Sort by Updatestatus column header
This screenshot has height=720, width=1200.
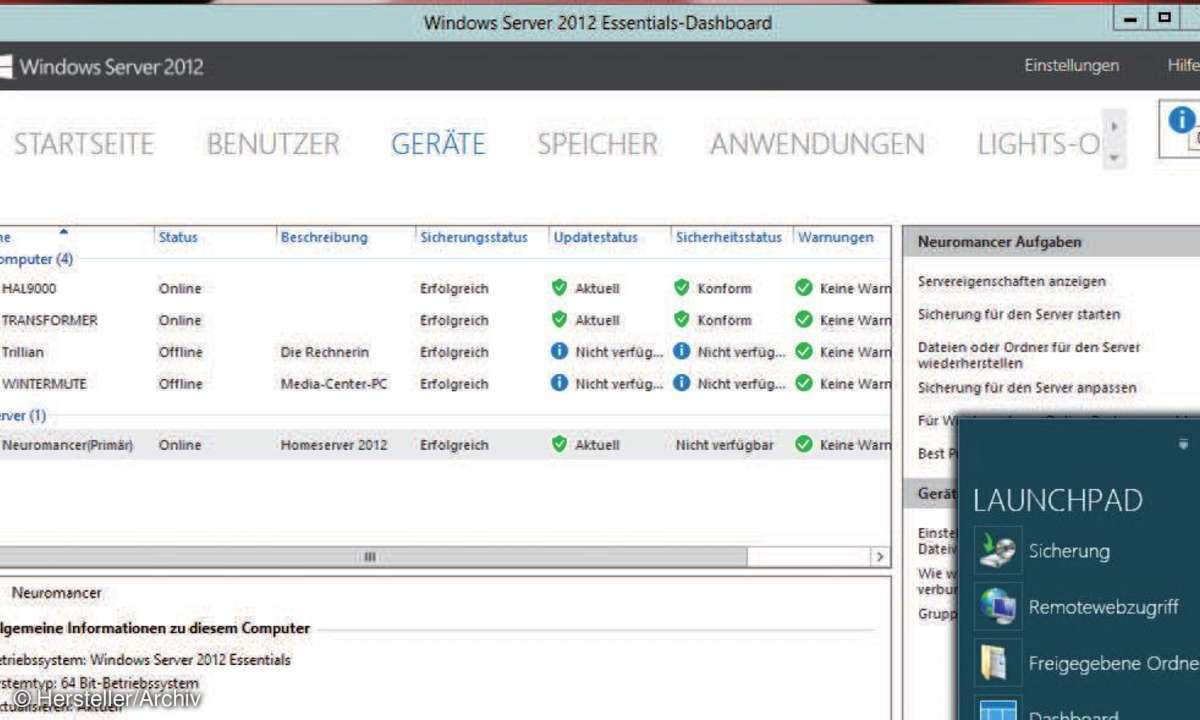(x=596, y=238)
